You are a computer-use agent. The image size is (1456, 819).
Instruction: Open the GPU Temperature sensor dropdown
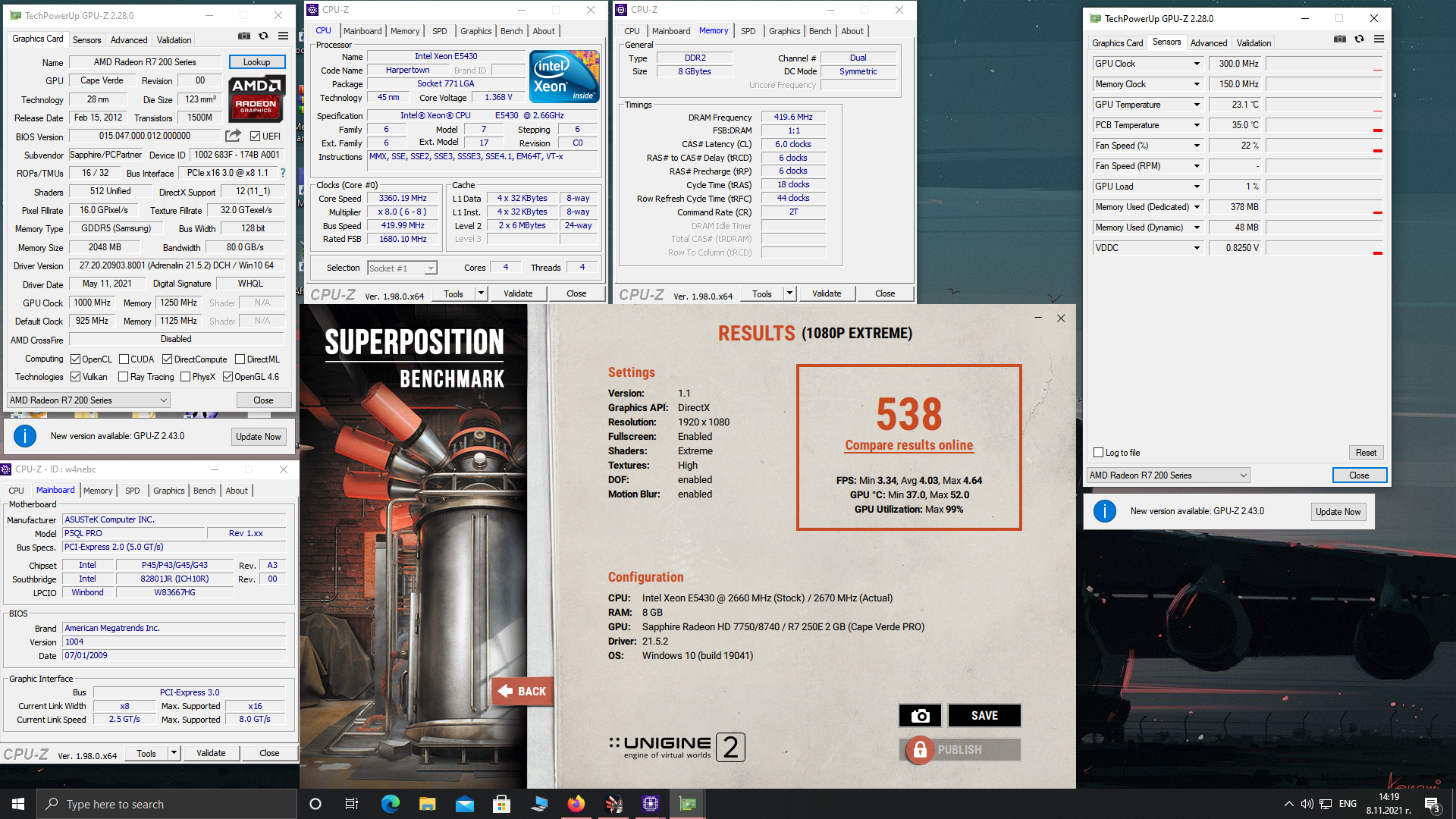pyautogui.click(x=1197, y=105)
